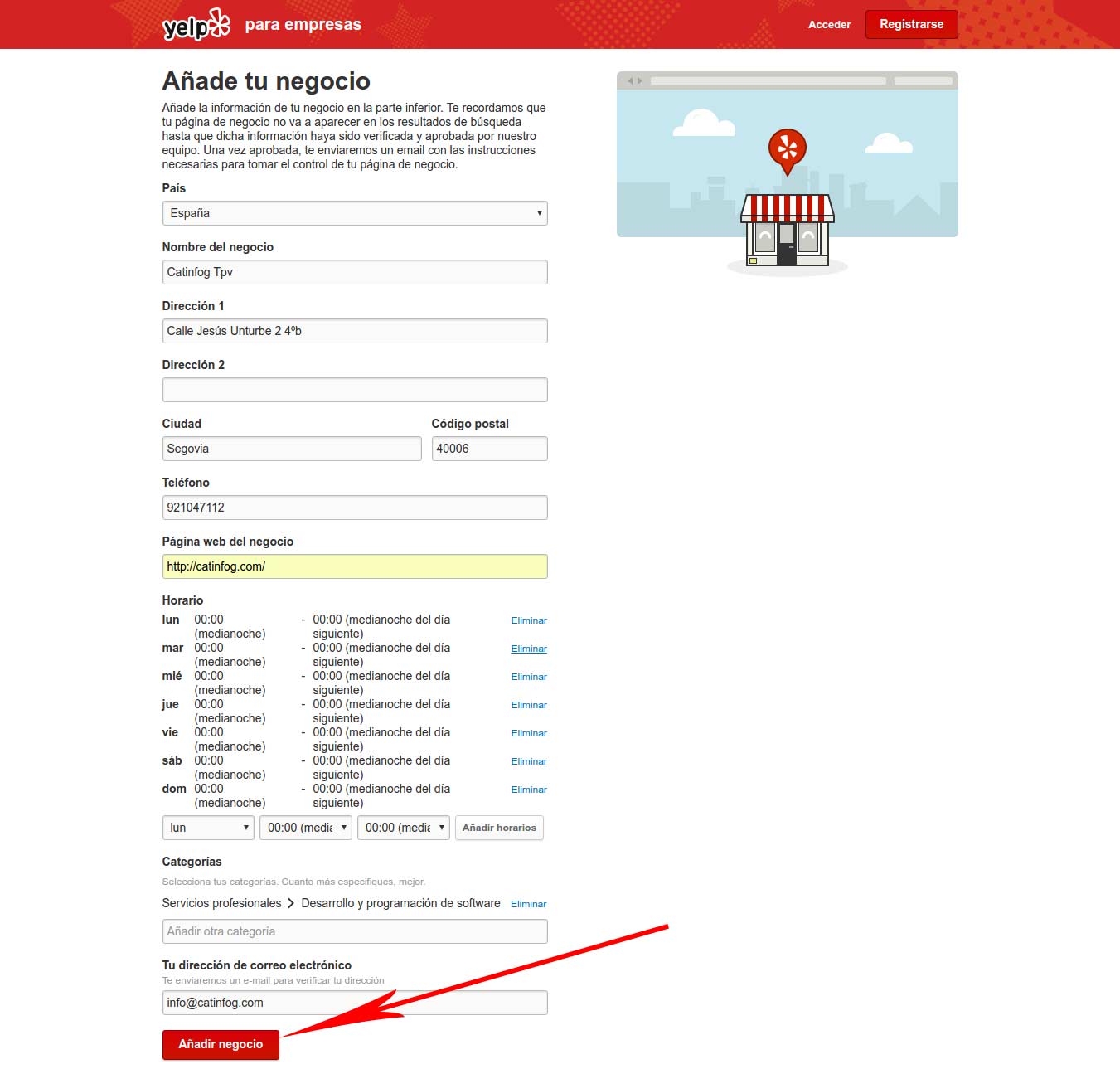Open the opening time dropdown

pyautogui.click(x=306, y=828)
